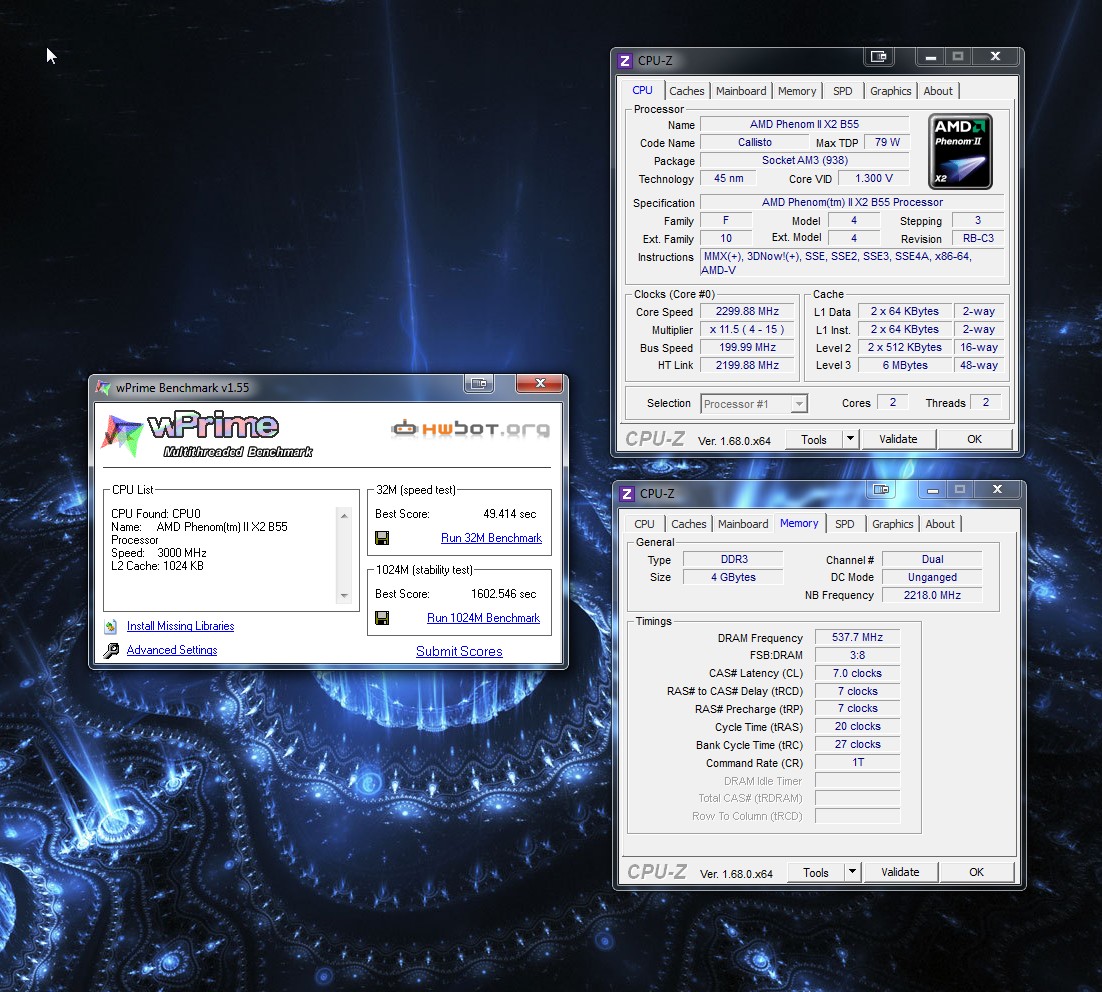The image size is (1102, 992).
Task: Click the Instructions field listing MMX, SSE
Action: click(x=853, y=264)
